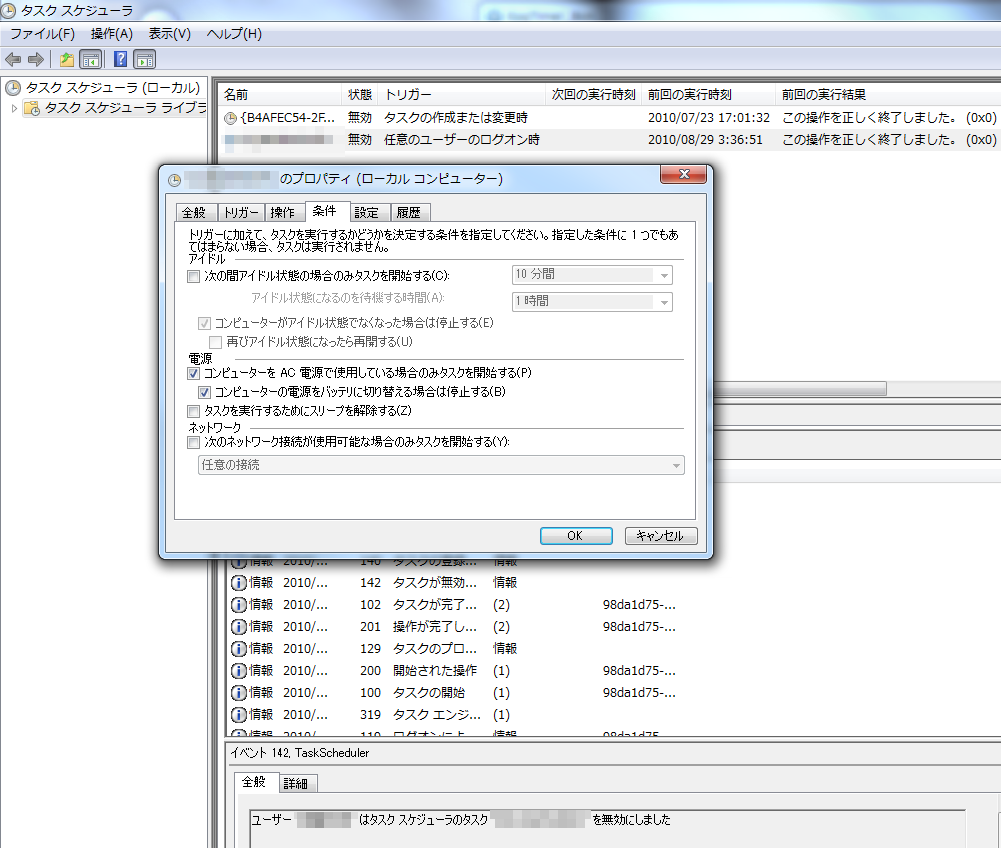Click the blue help question mark icon
This screenshot has width=1001, height=848.
pyautogui.click(x=121, y=59)
